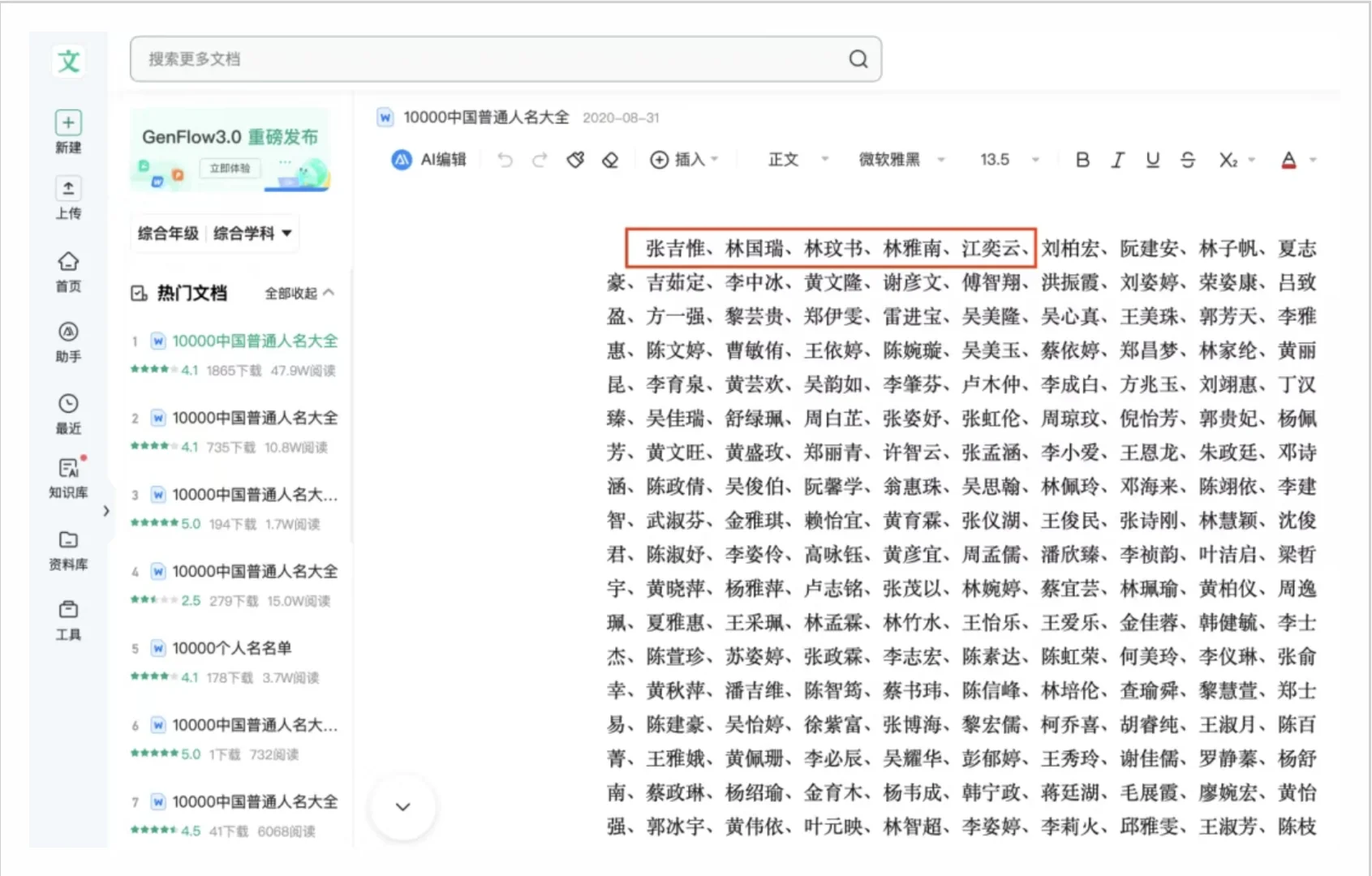Image resolution: width=1372 pixels, height=876 pixels.
Task: Toggle italic formatting
Action: point(1117,160)
